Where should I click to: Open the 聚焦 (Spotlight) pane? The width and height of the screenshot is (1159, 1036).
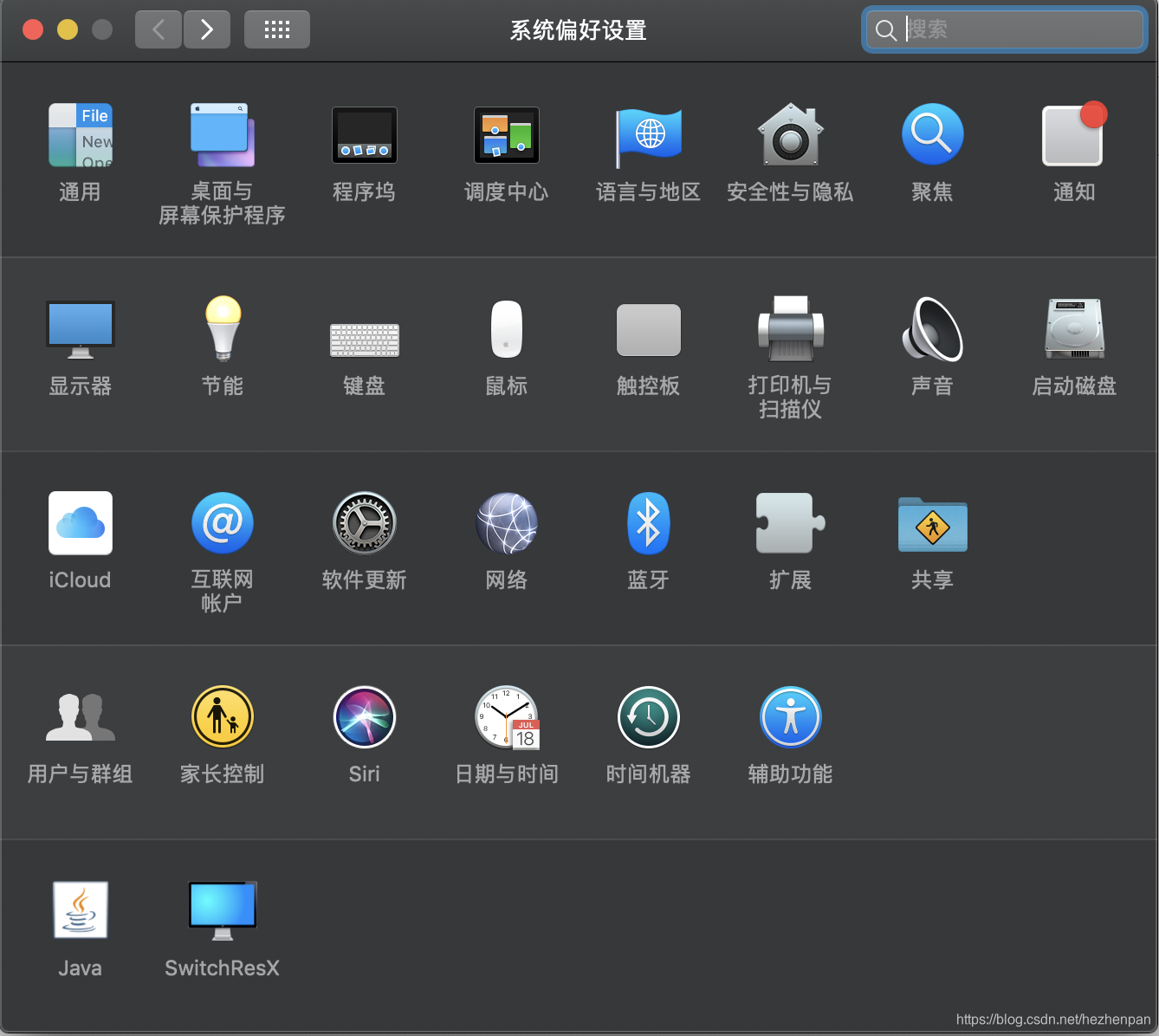(933, 134)
